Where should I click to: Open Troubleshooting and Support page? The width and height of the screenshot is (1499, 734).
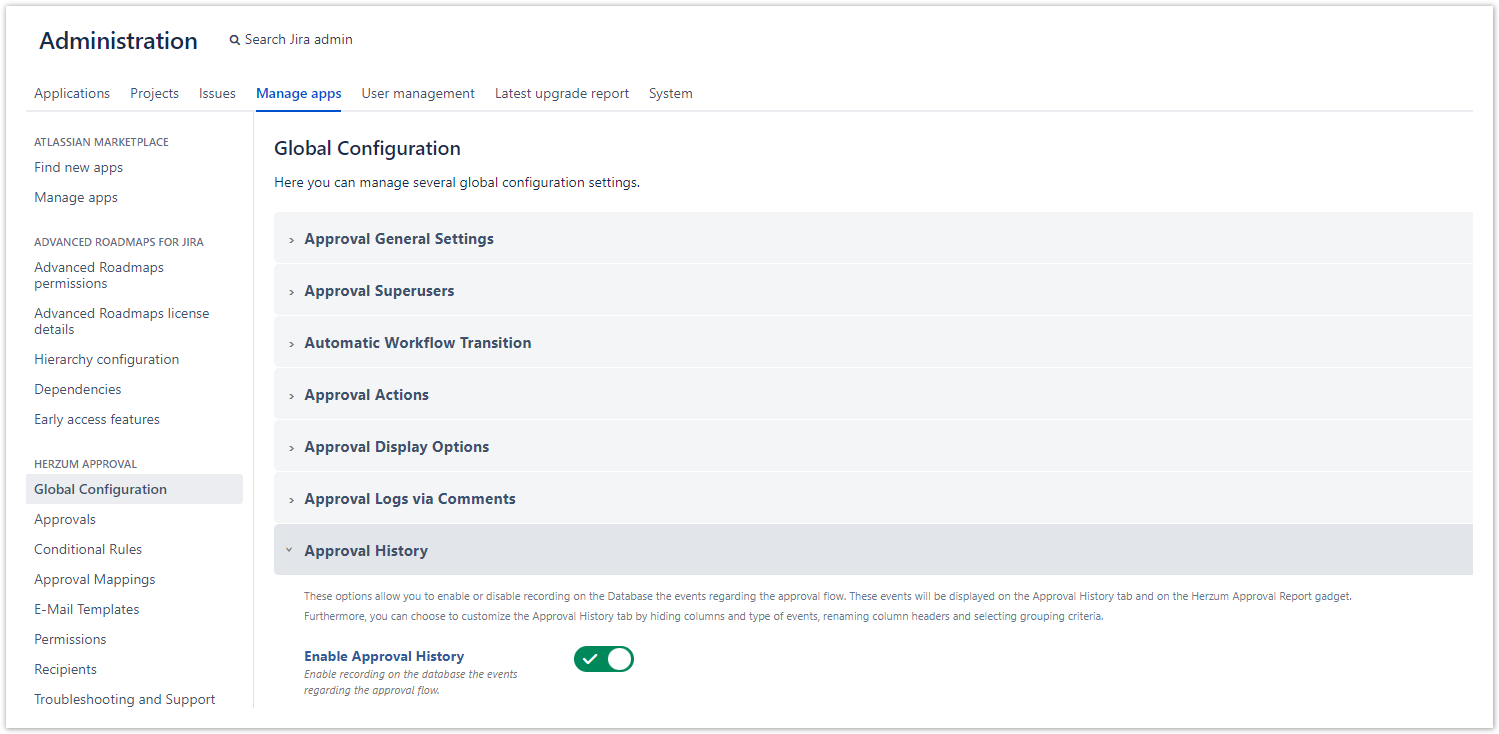point(124,699)
